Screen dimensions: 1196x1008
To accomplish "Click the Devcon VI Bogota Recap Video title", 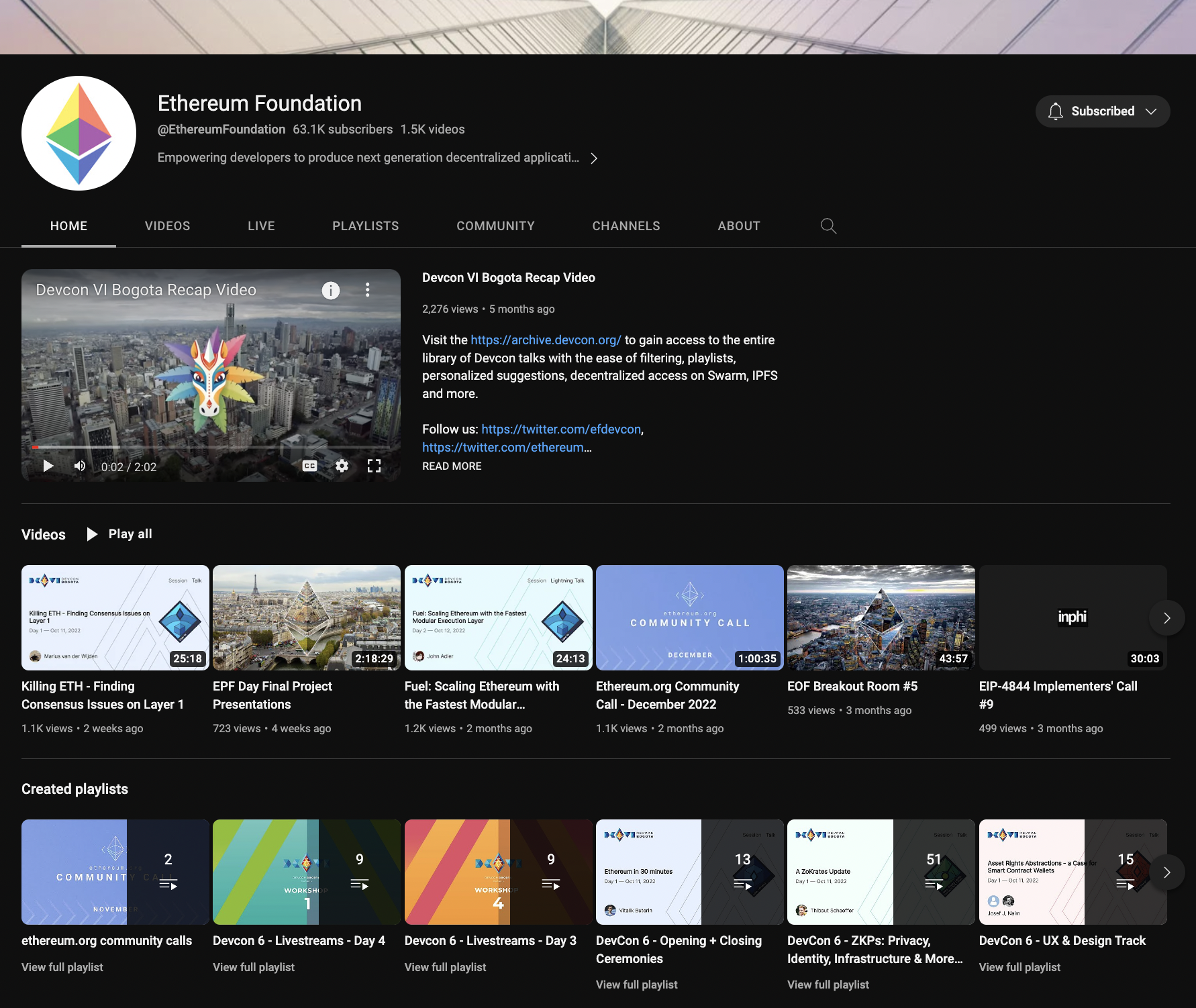I will pos(509,278).
